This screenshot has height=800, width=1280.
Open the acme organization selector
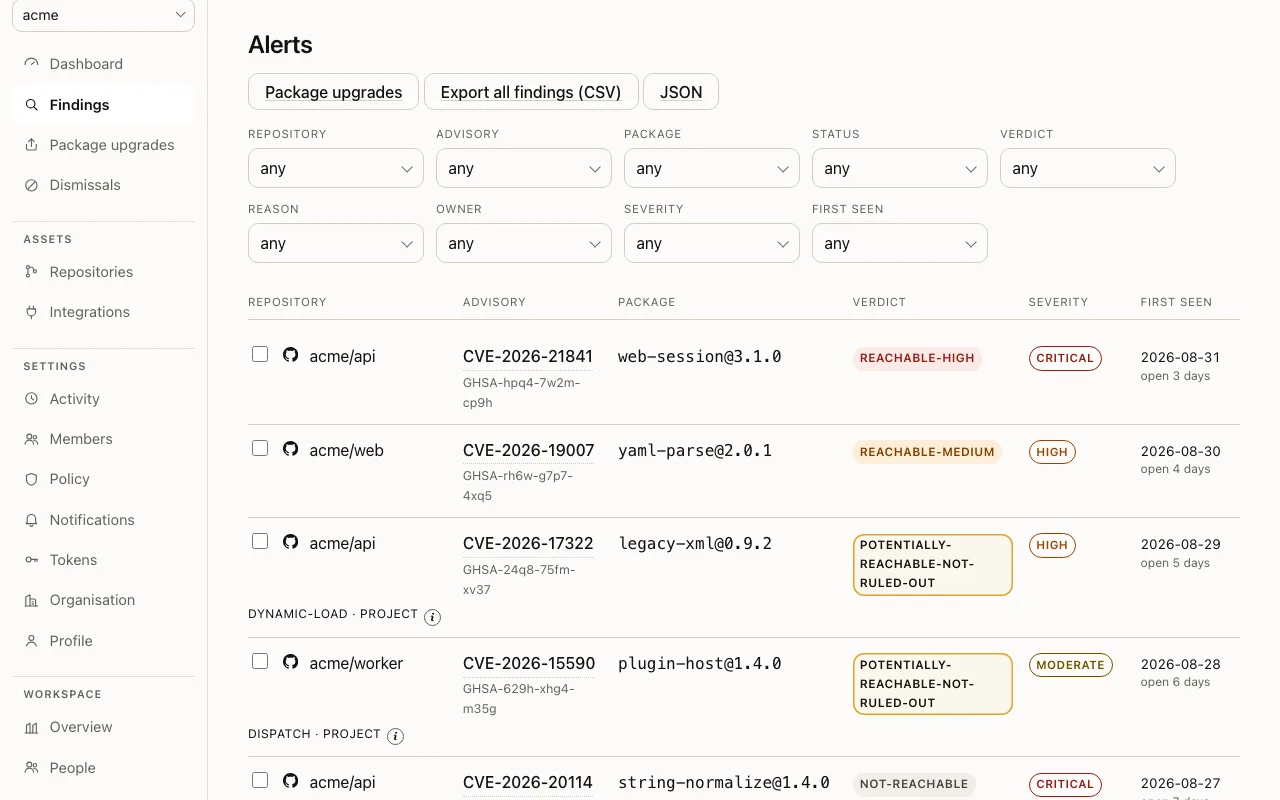pyautogui.click(x=103, y=15)
